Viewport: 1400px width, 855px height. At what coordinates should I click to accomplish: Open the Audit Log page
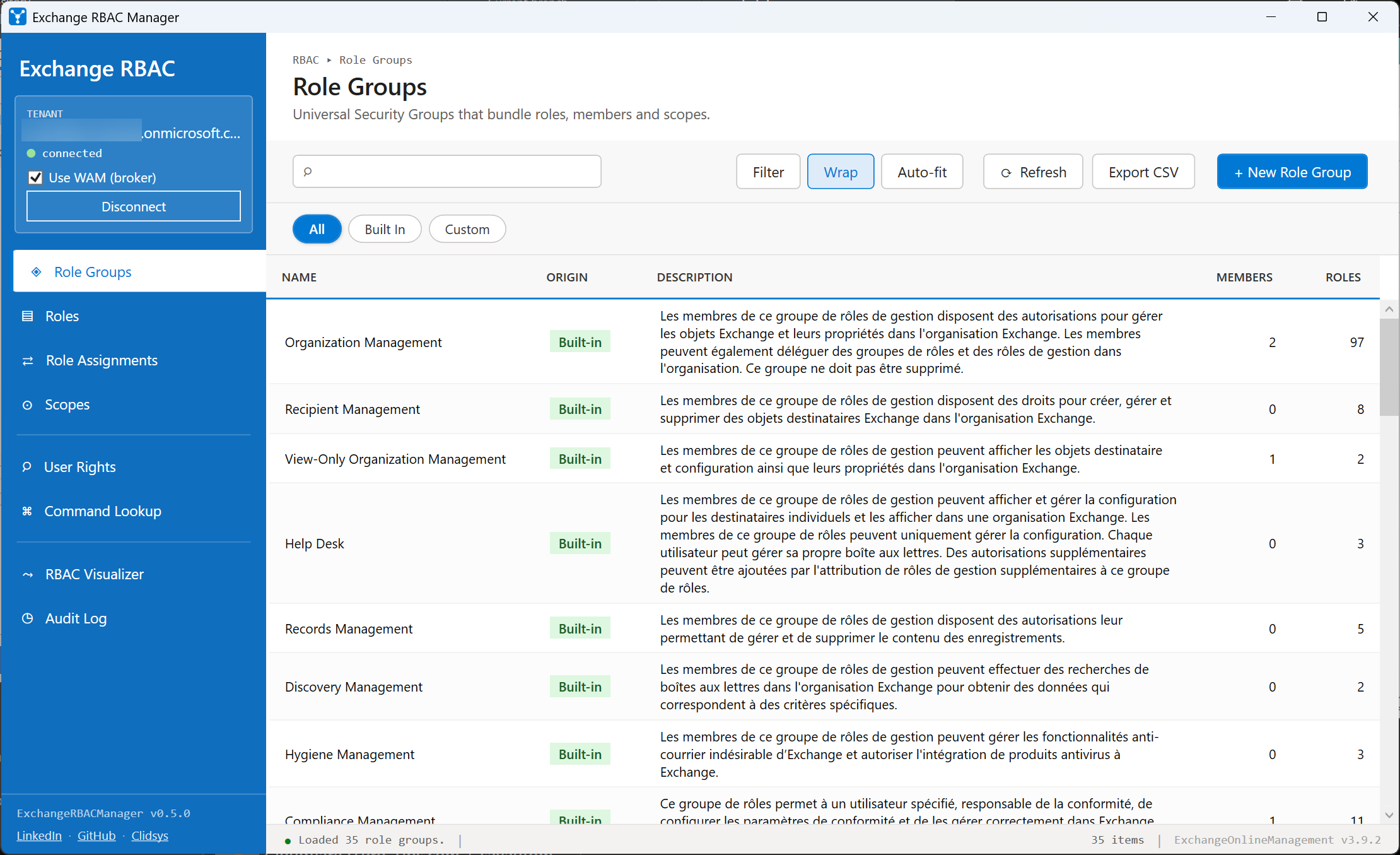point(134,618)
